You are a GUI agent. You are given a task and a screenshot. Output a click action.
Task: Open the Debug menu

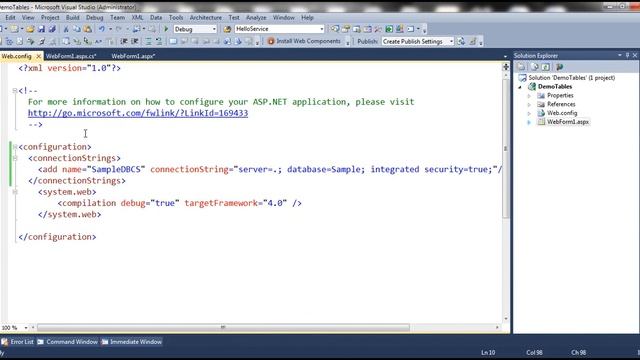[95, 18]
